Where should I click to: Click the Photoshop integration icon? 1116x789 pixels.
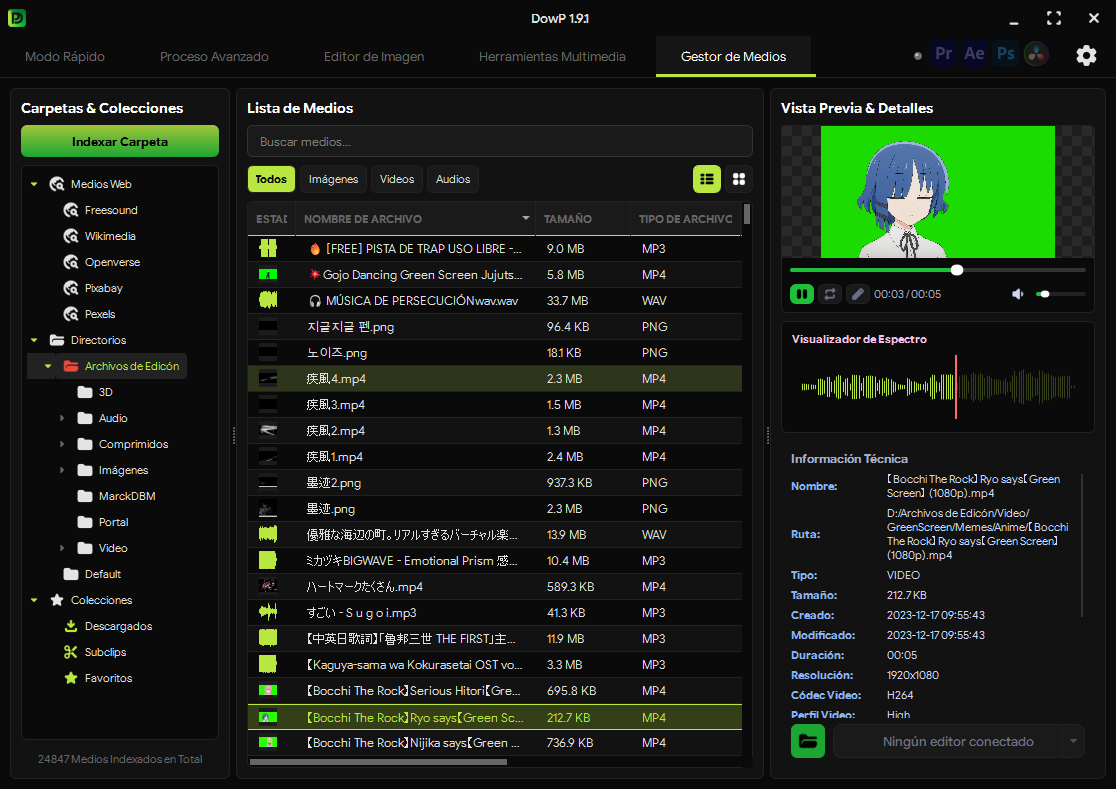coord(1006,54)
